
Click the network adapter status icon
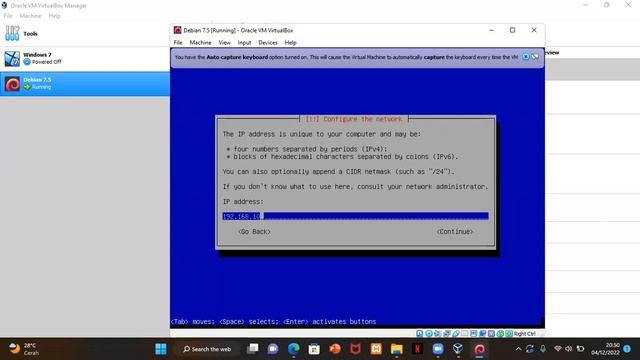click(x=447, y=333)
